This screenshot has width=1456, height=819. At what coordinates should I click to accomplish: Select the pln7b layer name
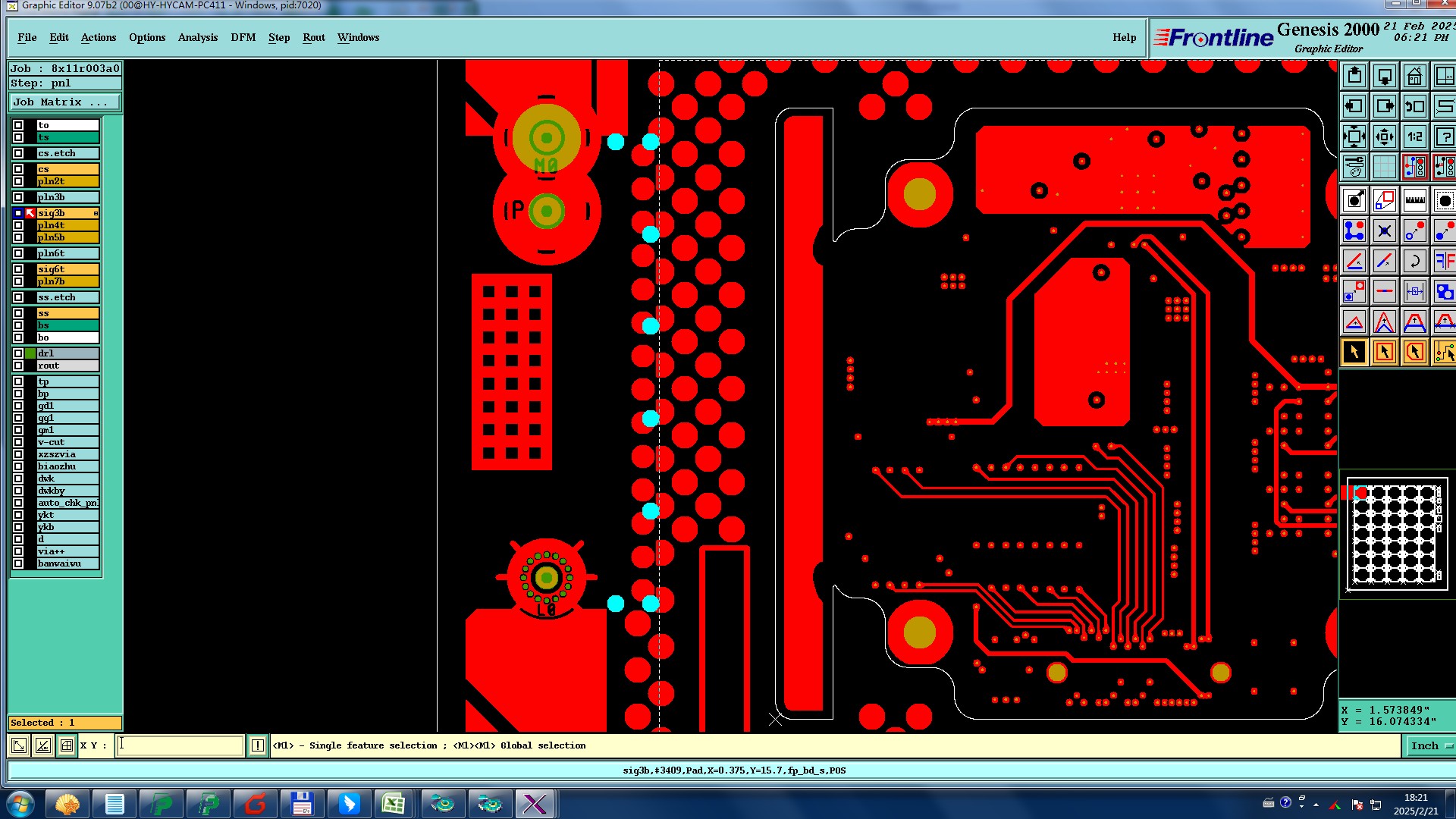[x=67, y=281]
